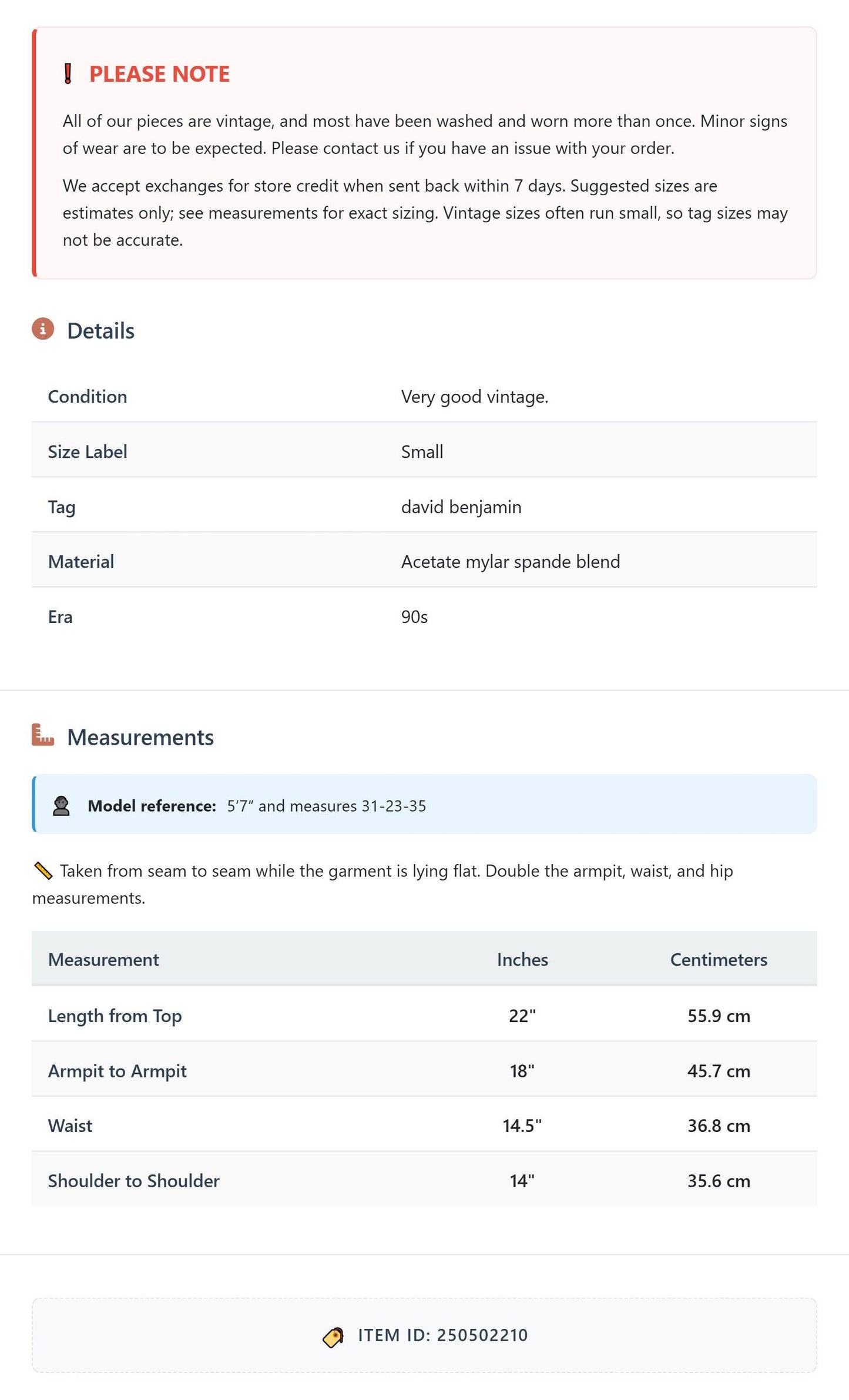Viewport: 849px width, 1400px height.
Task: Click the yellow pencil ruler emoji
Action: [43, 871]
